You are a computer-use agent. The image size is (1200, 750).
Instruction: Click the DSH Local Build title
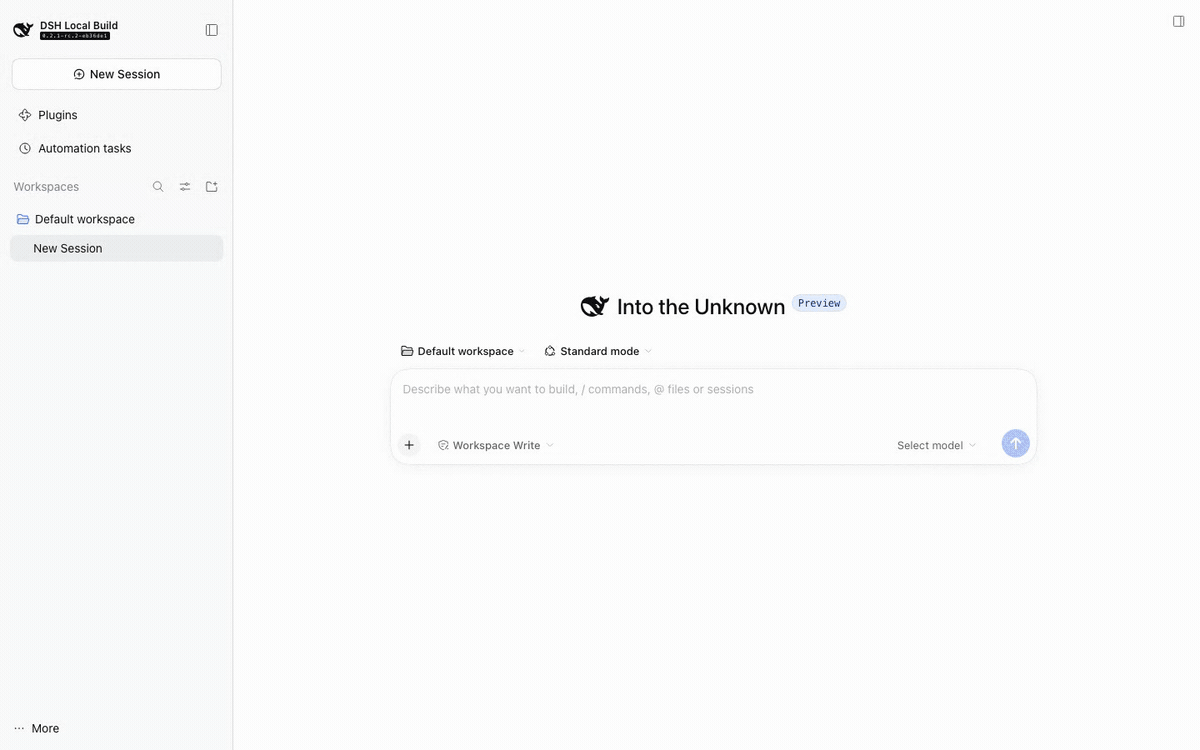(79, 25)
